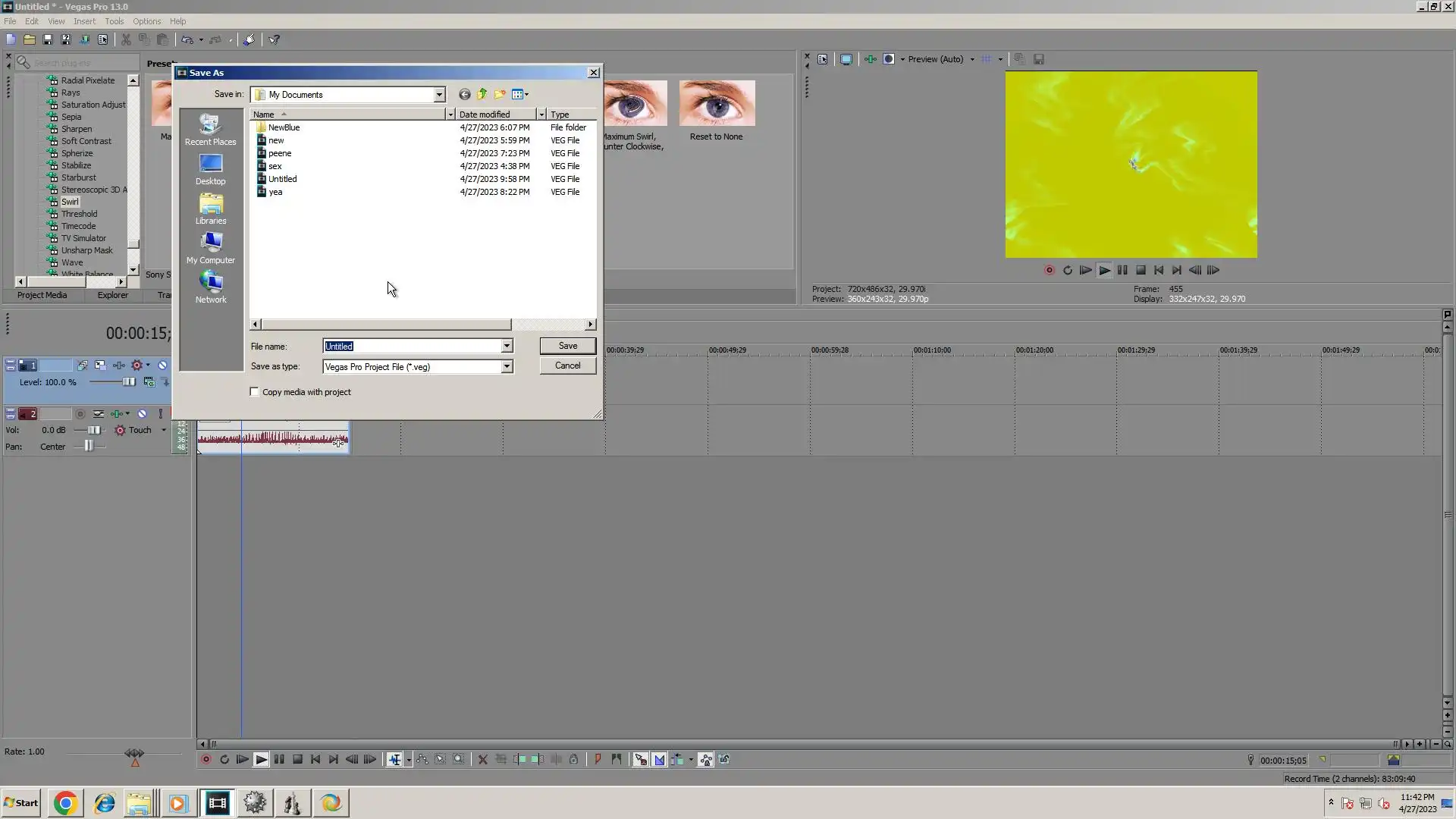Open Recent Places in the Save As sidebar
Screen dimensions: 1456x819
point(210,129)
